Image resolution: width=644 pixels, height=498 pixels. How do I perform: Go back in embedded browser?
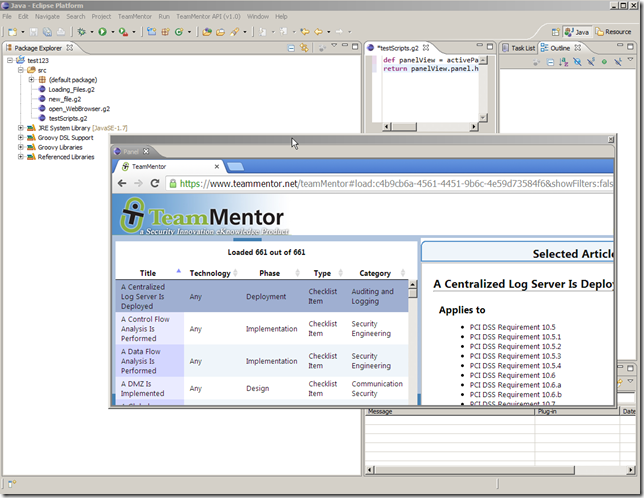[123, 184]
